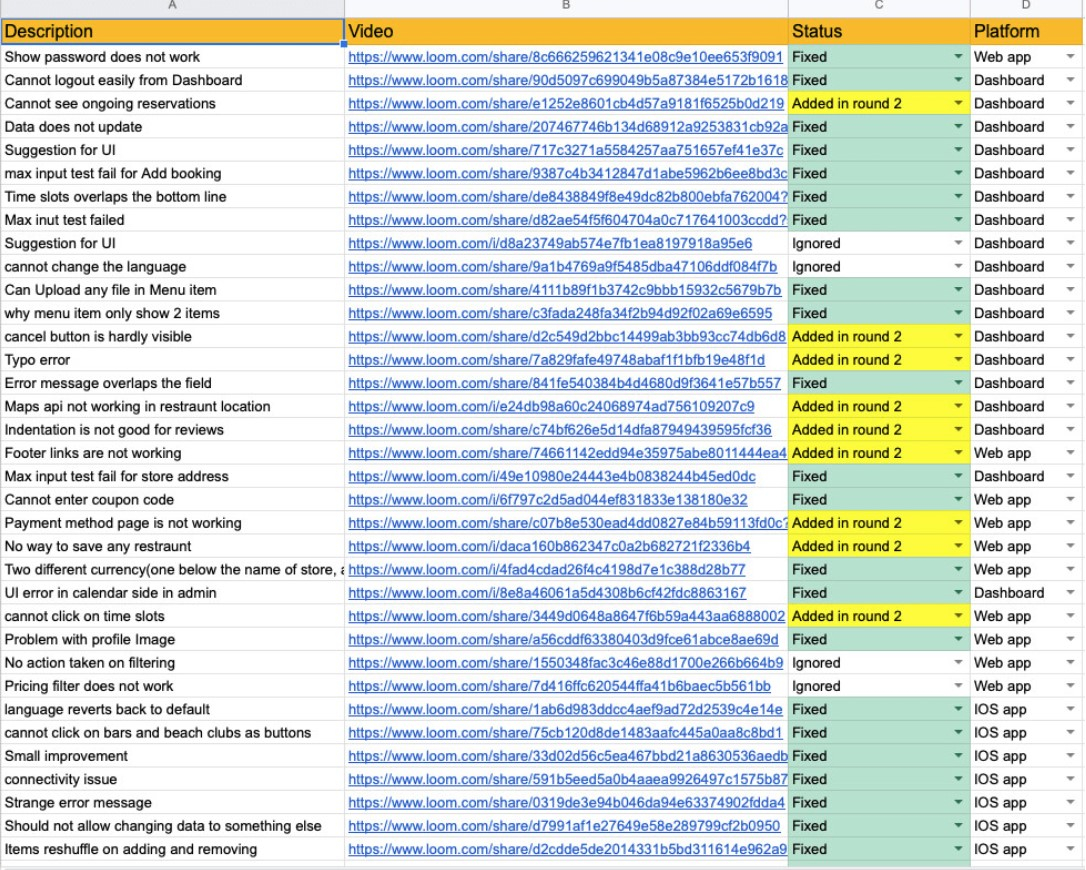Open Status dropdown for "cannot change the language"
The width and height of the screenshot is (1086, 870).
[x=959, y=267]
